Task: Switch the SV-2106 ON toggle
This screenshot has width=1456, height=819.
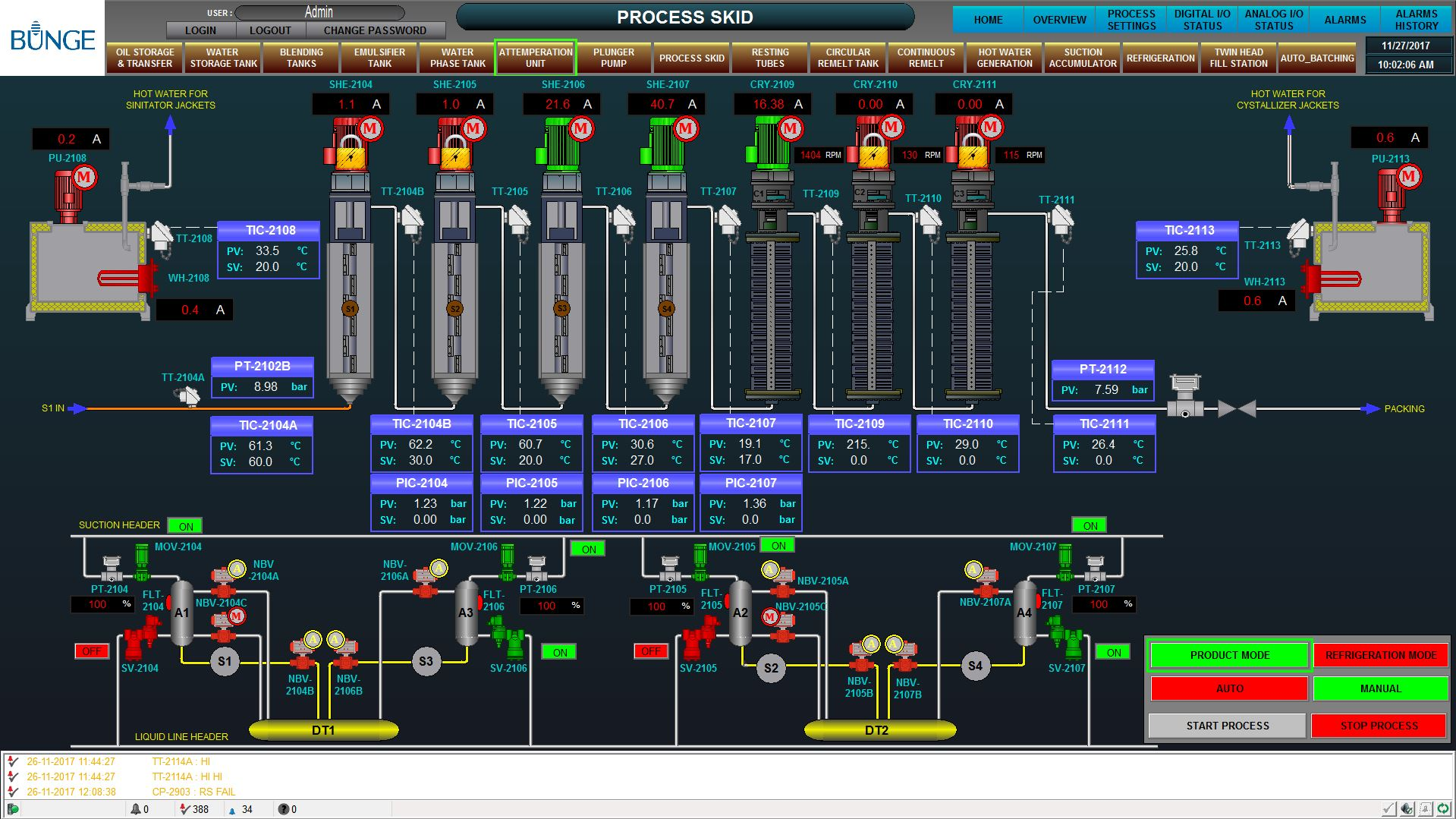Action: 559,652
